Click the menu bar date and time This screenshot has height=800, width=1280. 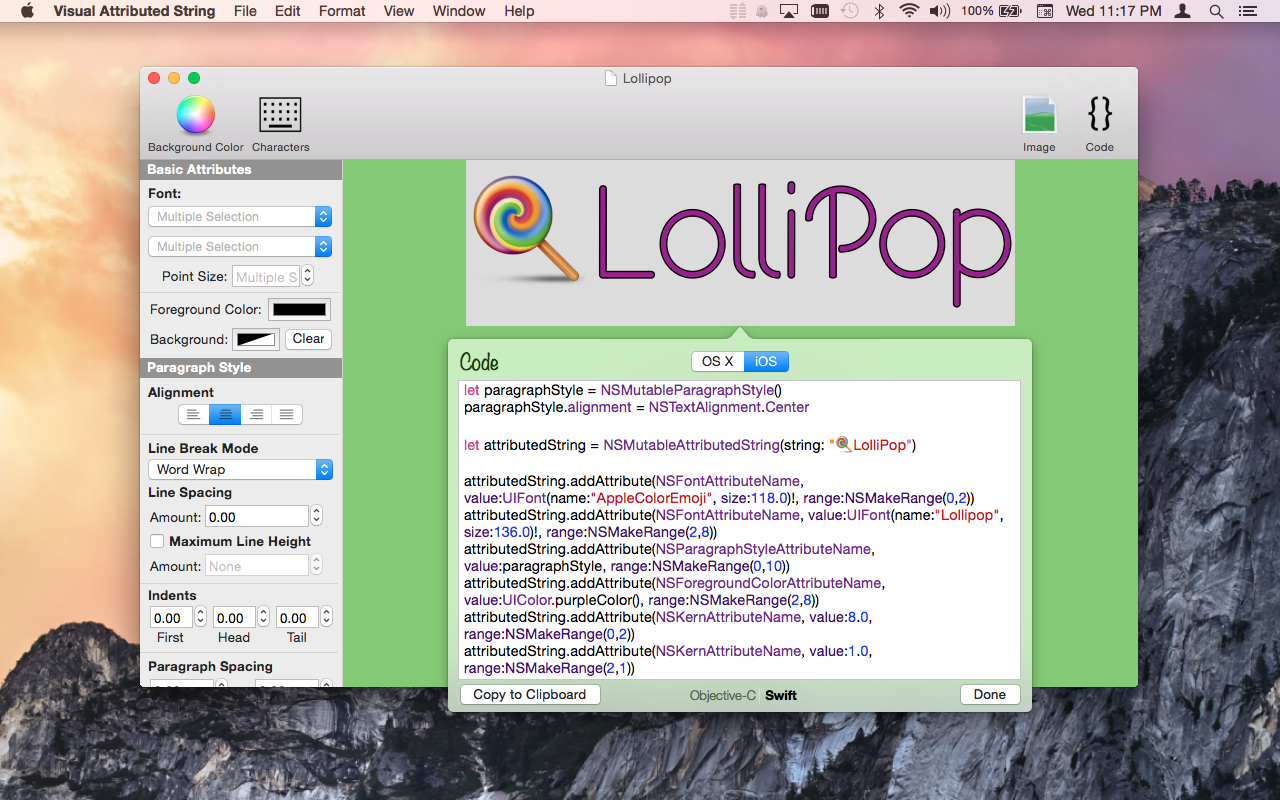coord(1113,11)
